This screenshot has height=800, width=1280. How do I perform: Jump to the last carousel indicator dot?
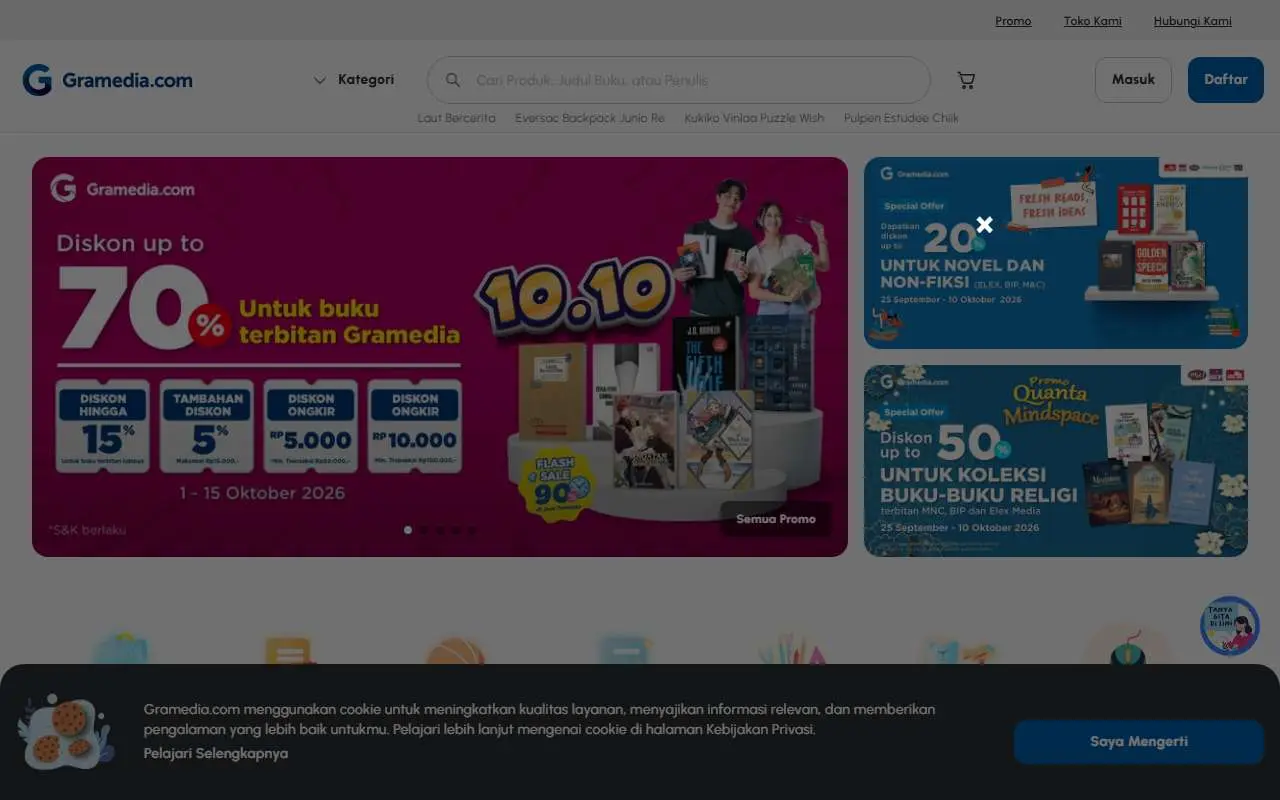pos(472,530)
